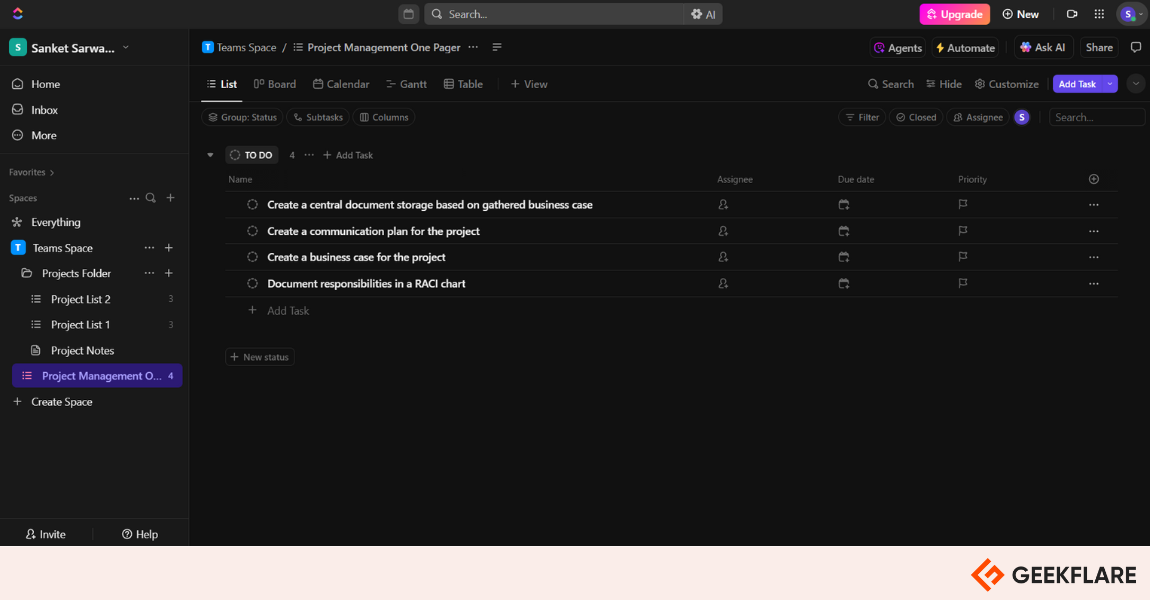Toggle the status circle of the central document storage task
The image size is (1150, 600).
[253, 205]
